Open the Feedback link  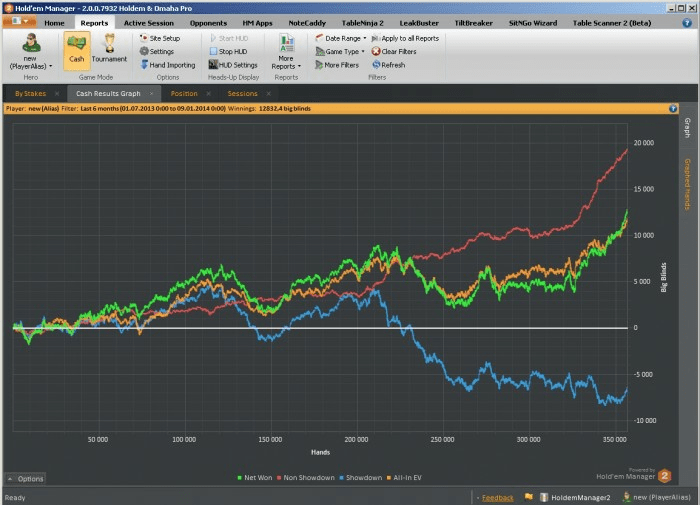(497, 497)
